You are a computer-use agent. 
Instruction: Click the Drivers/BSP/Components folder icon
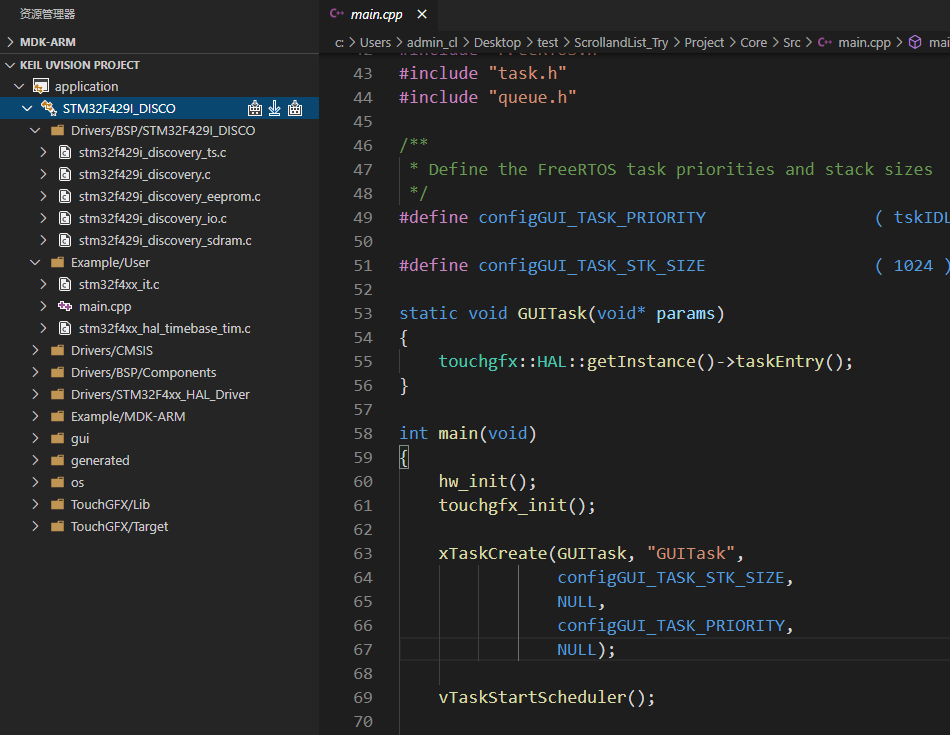point(58,372)
